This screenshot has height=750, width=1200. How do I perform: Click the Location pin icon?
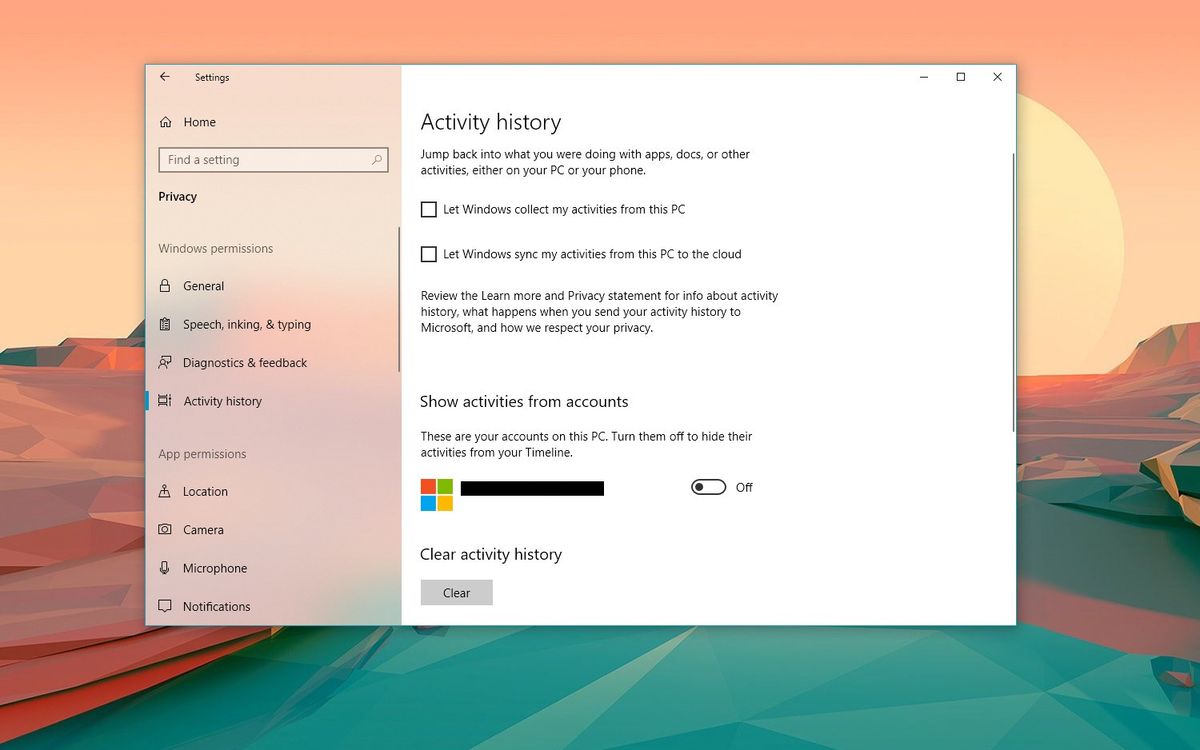pos(166,491)
